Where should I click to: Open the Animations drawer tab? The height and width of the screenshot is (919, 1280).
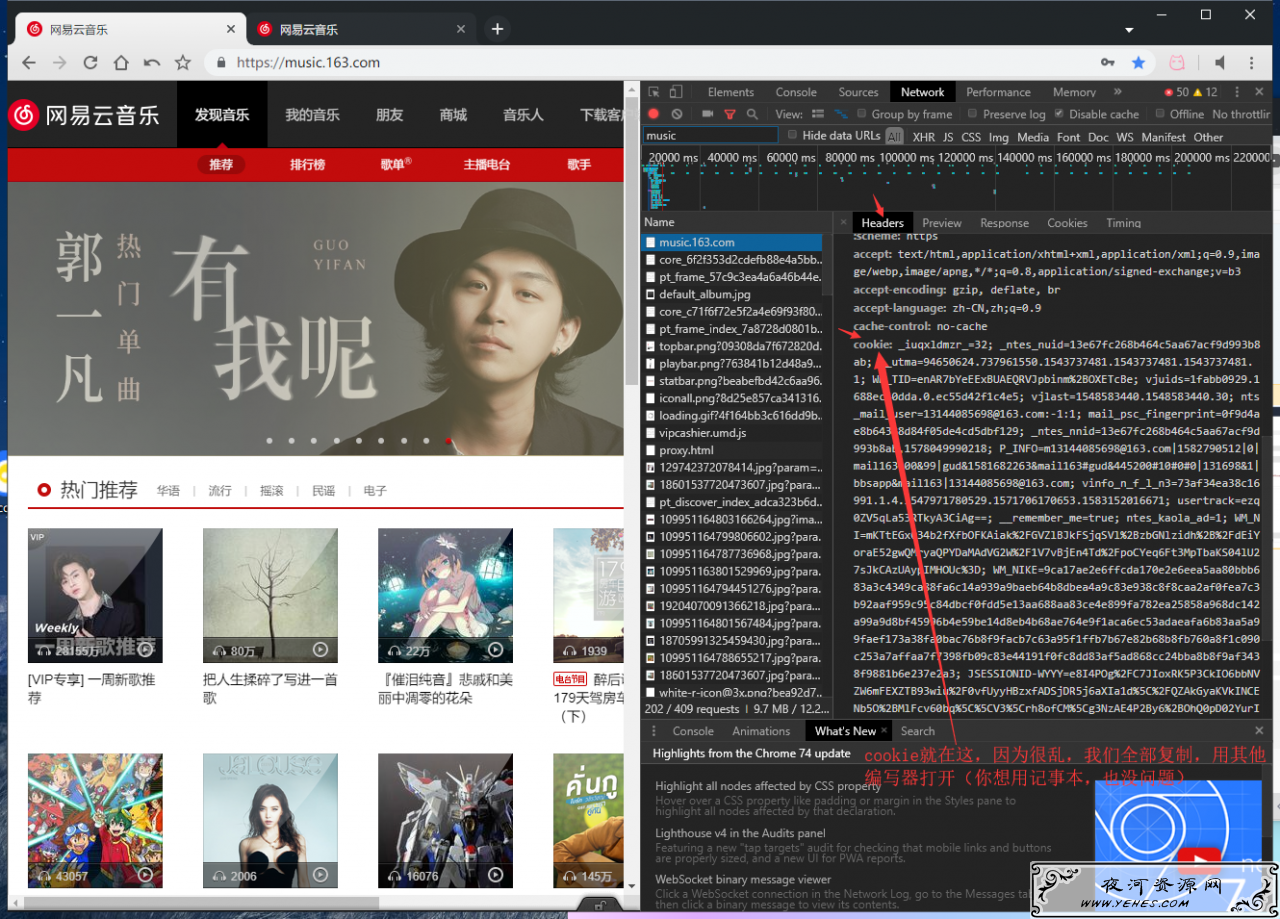(761, 731)
